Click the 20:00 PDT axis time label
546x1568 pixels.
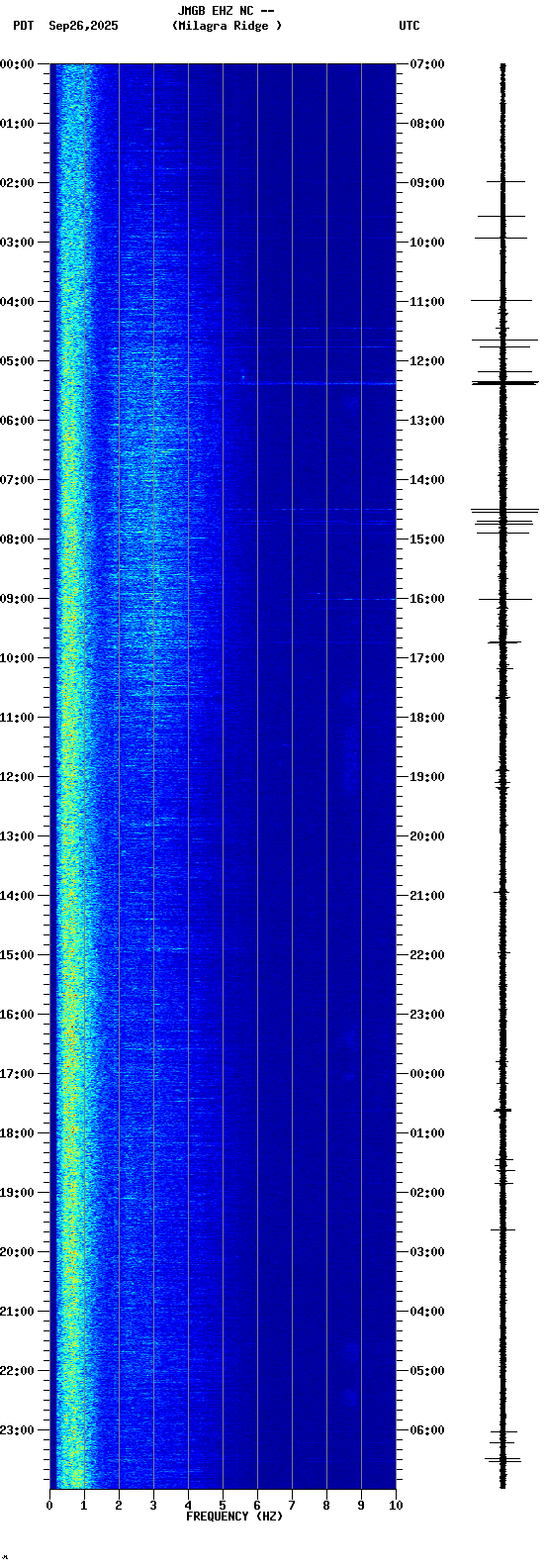click(x=17, y=1252)
